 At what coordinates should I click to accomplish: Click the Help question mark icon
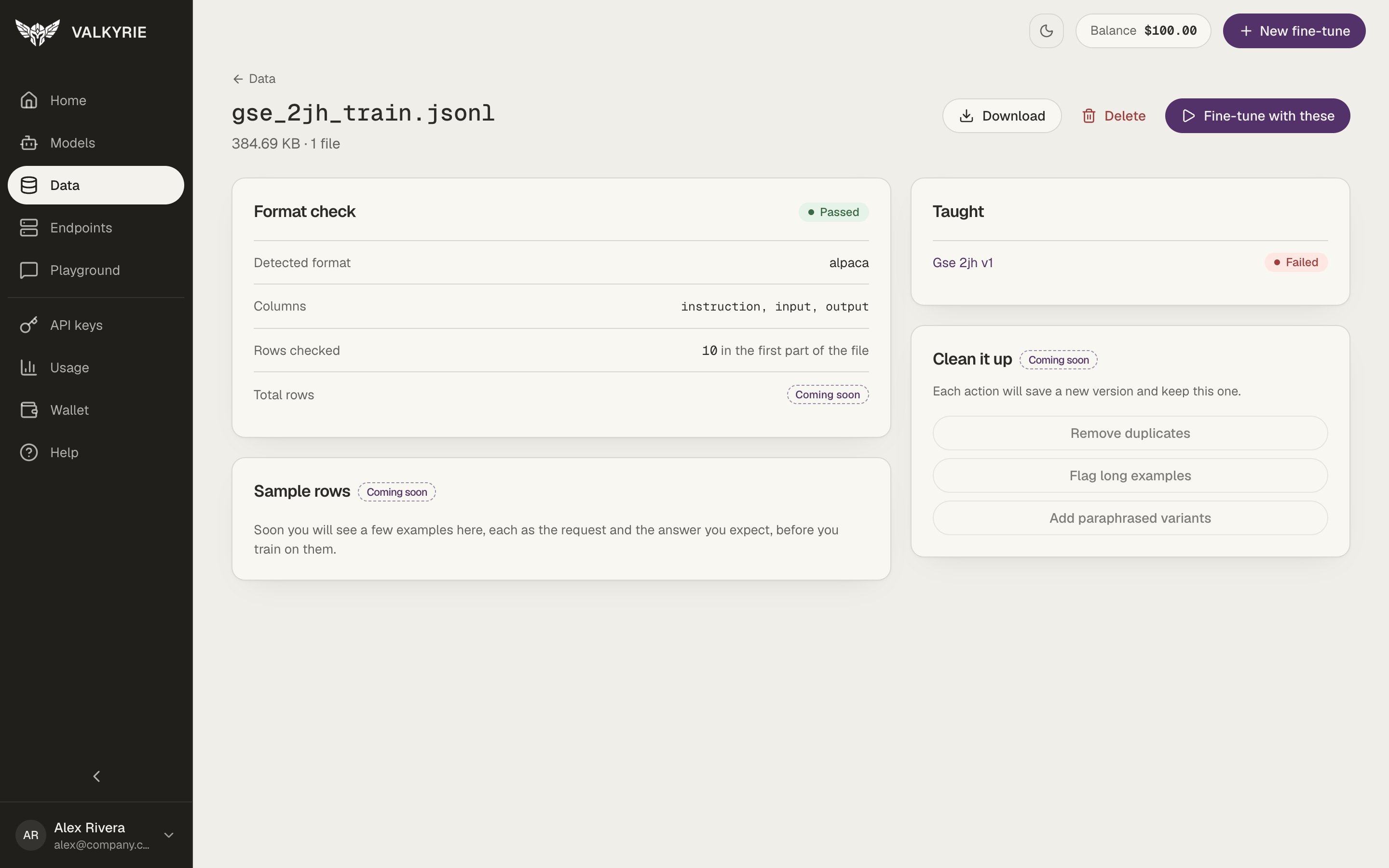[x=29, y=452]
